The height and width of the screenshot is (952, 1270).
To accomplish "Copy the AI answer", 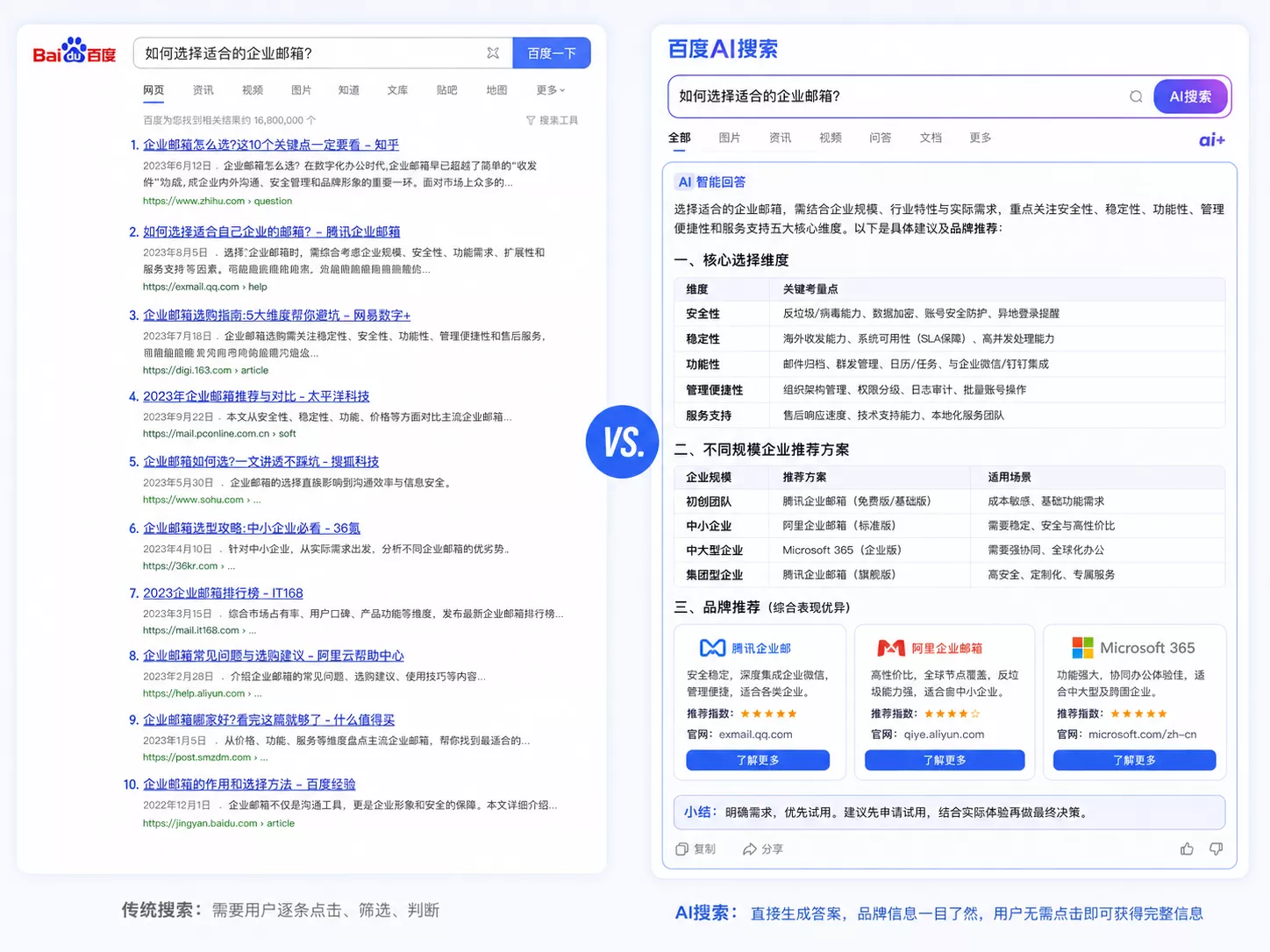I will 696,849.
